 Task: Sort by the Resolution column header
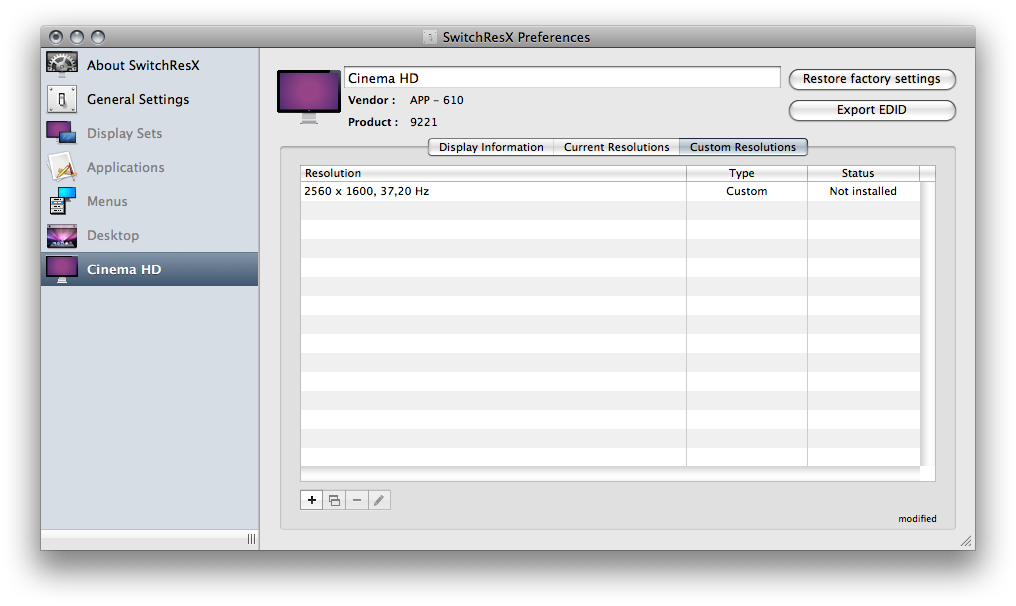pyautogui.click(x=493, y=173)
